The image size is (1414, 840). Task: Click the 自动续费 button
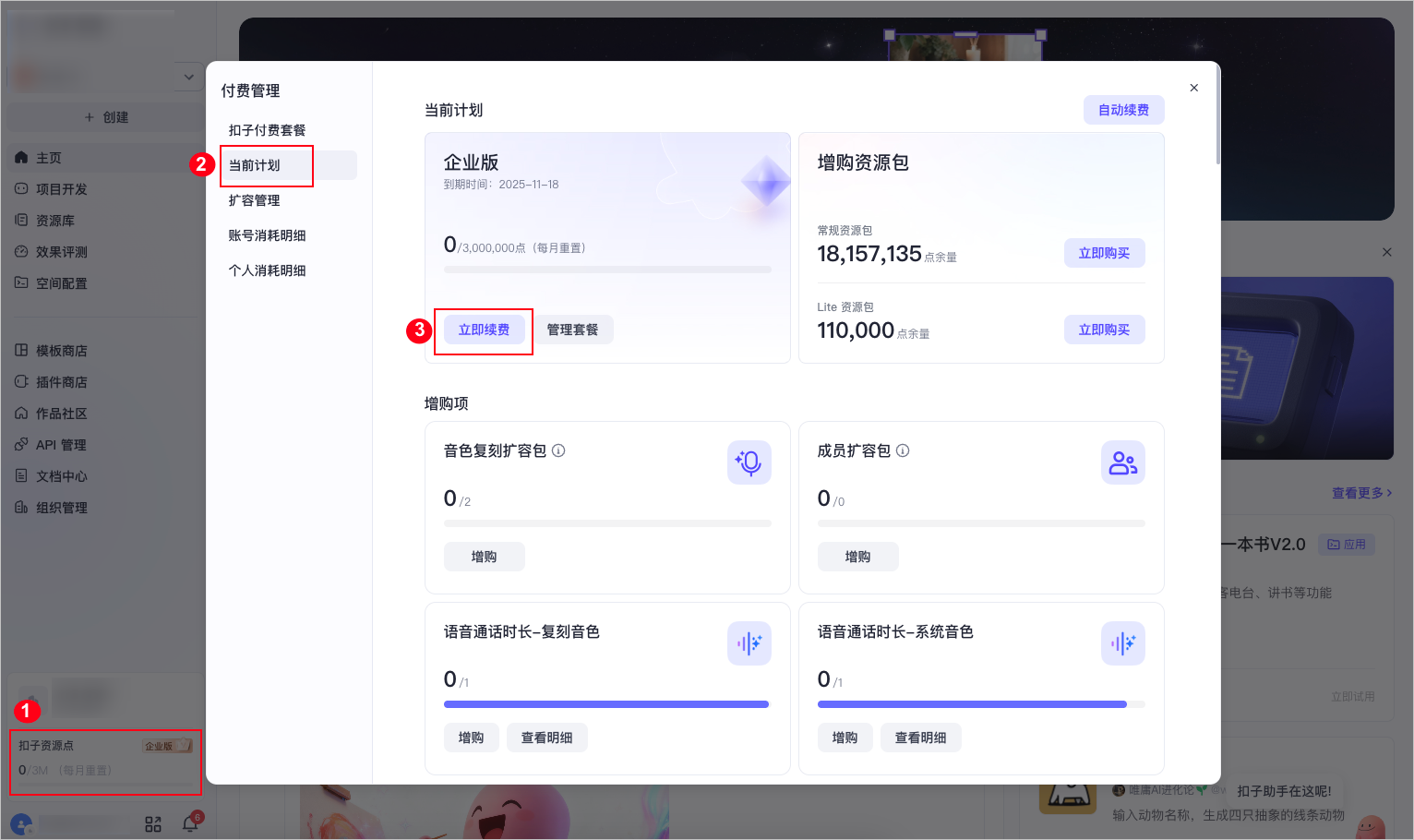pyautogui.click(x=1123, y=110)
